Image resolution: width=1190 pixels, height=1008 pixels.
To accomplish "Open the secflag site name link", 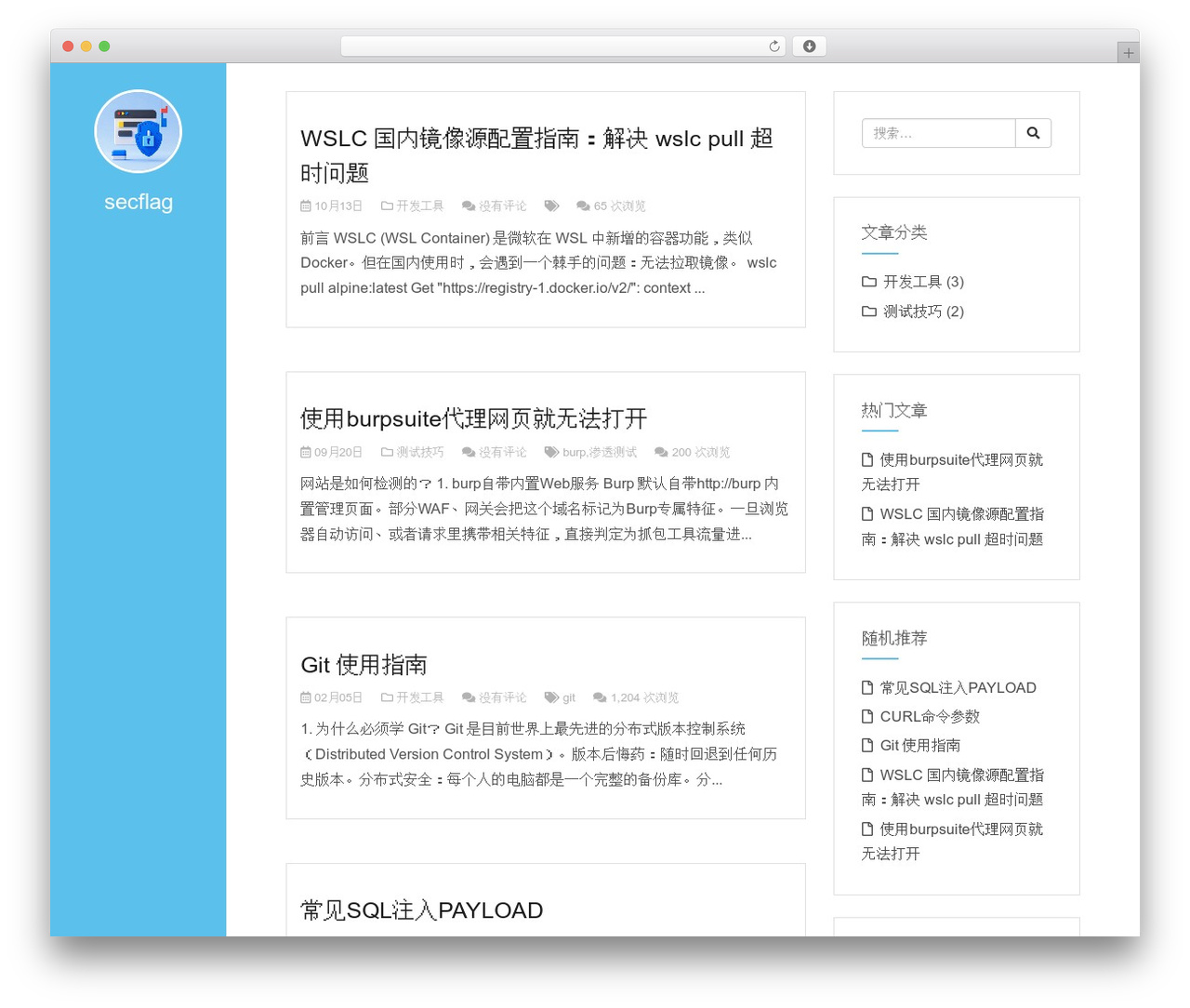I will [x=139, y=202].
